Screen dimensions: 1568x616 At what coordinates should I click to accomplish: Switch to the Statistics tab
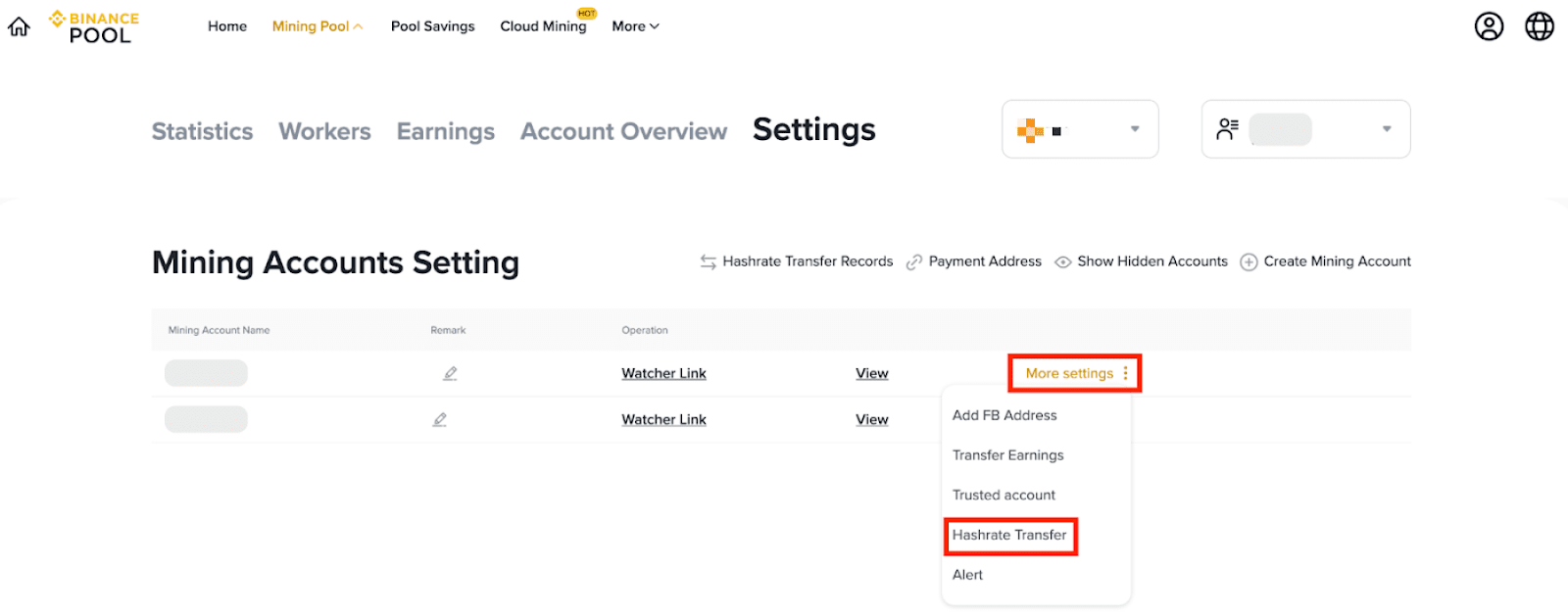[202, 131]
